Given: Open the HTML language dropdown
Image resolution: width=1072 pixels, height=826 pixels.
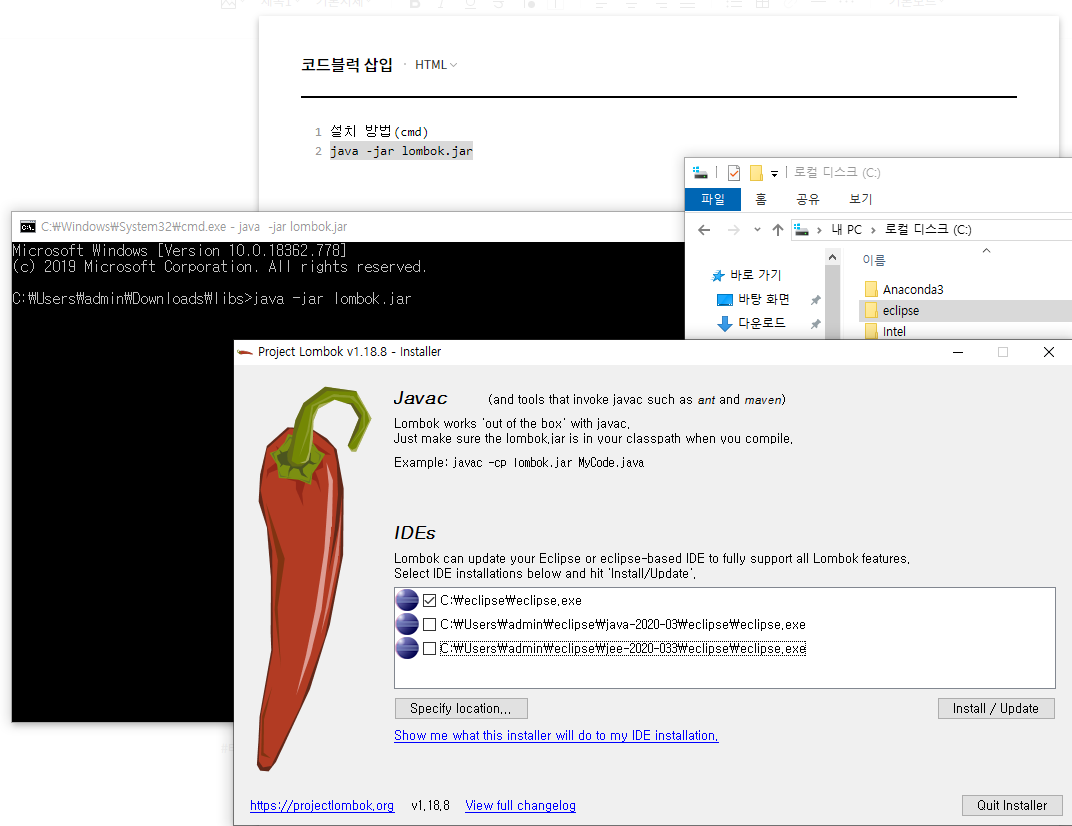Looking at the screenshot, I should coord(436,64).
